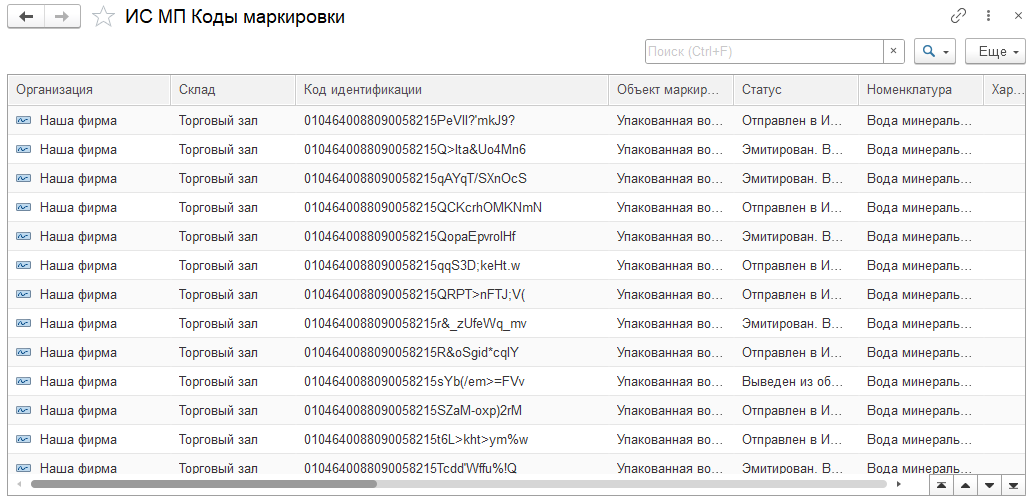1032x501 pixels.
Task: Clear the search field
Action: point(894,51)
